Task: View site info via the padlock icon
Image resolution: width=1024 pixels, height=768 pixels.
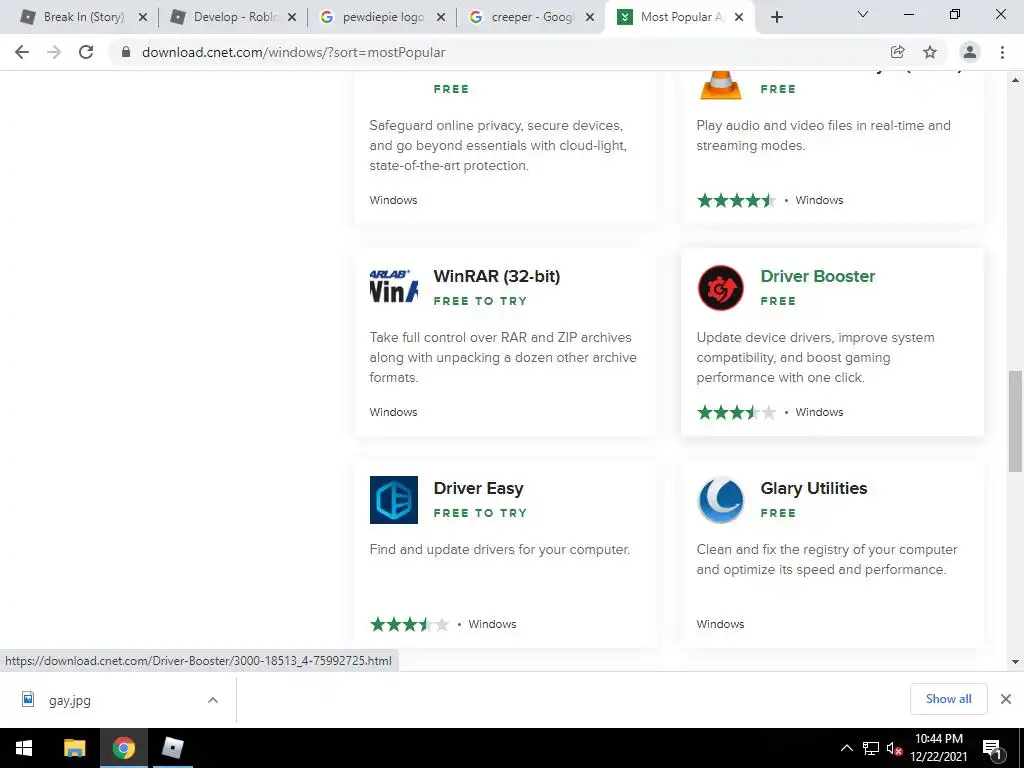Action: pos(126,52)
